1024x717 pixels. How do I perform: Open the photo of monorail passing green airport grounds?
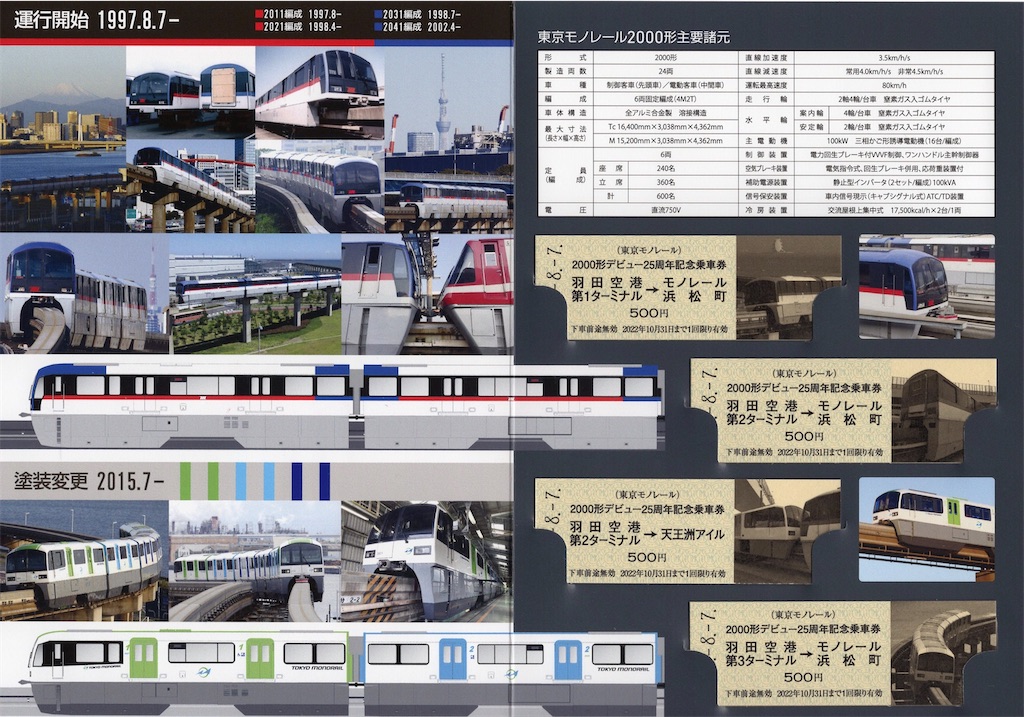(x=255, y=294)
